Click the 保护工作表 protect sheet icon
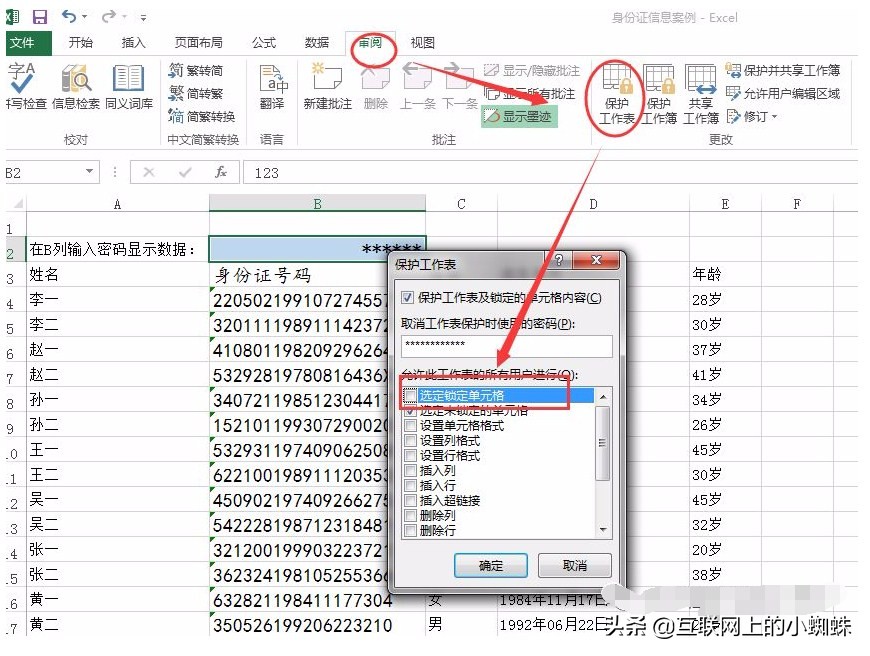The image size is (870, 656). click(616, 95)
